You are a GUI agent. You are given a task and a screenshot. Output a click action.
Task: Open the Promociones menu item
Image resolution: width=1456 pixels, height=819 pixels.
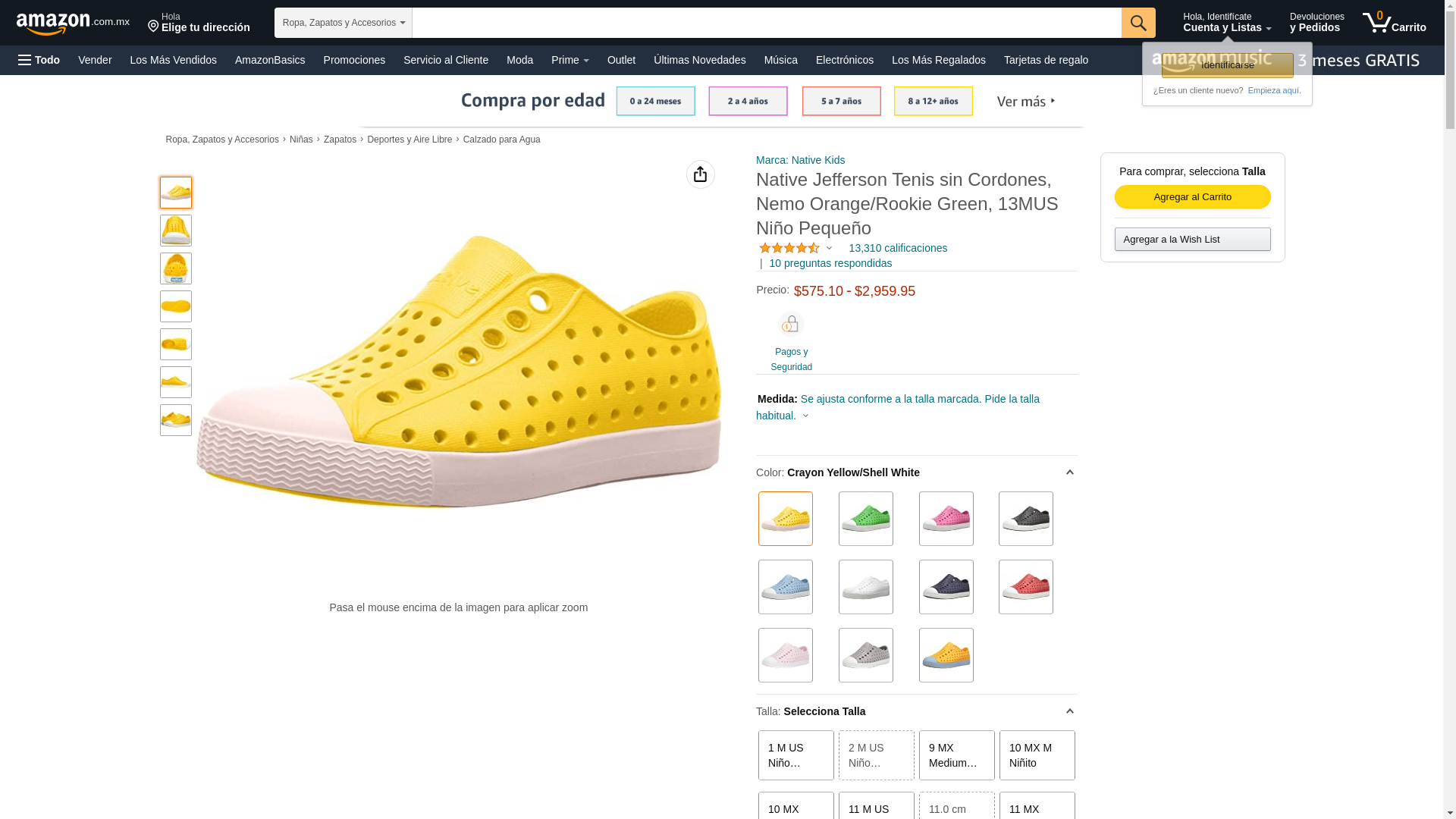354,60
